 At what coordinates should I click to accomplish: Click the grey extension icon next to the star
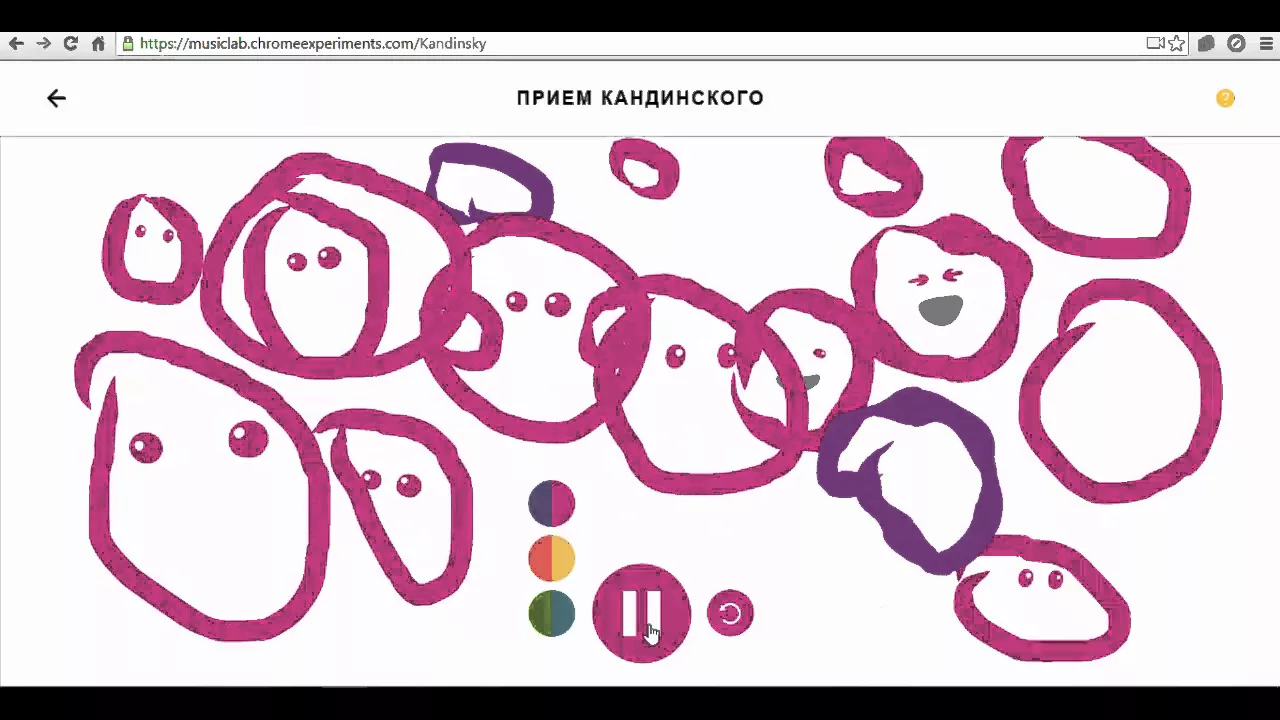pos(1207,43)
